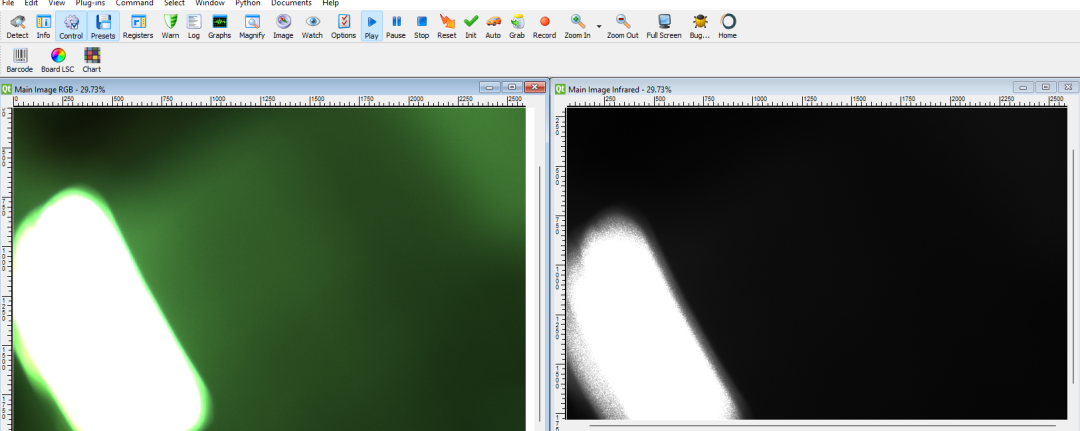
Task: Open the Select menu
Action: coord(174,3)
